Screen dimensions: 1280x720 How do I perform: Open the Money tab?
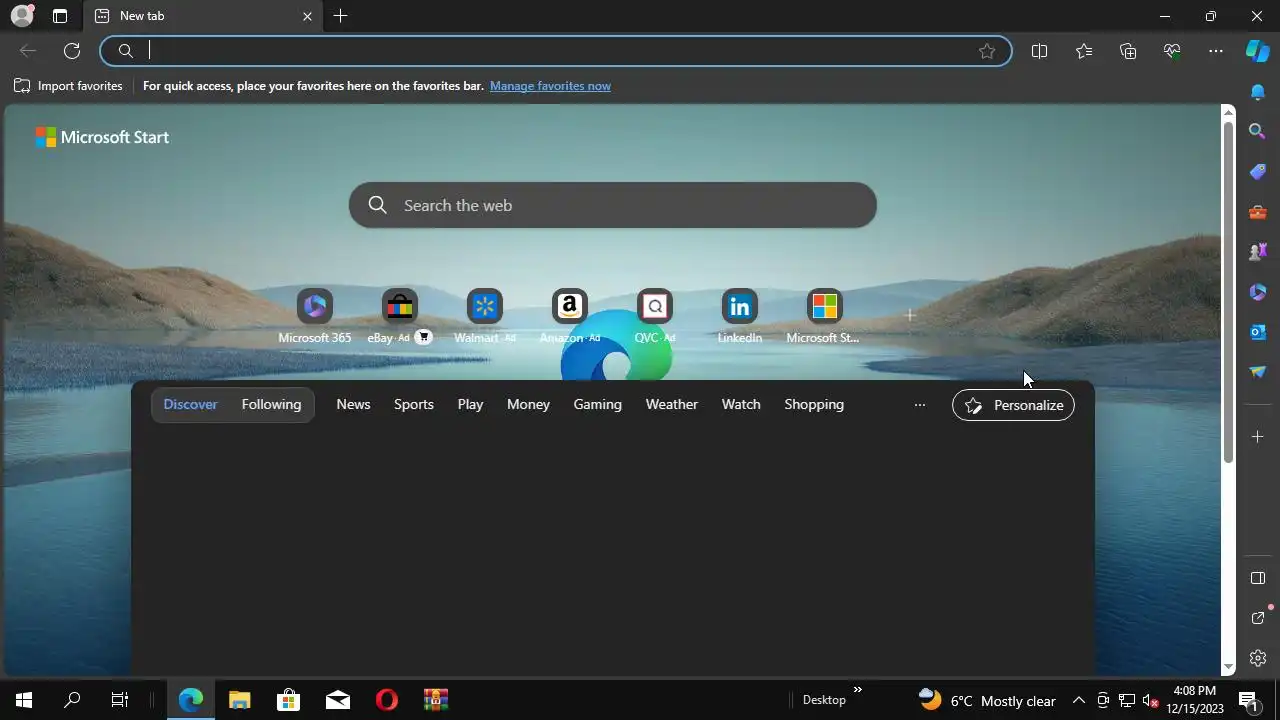pos(528,404)
